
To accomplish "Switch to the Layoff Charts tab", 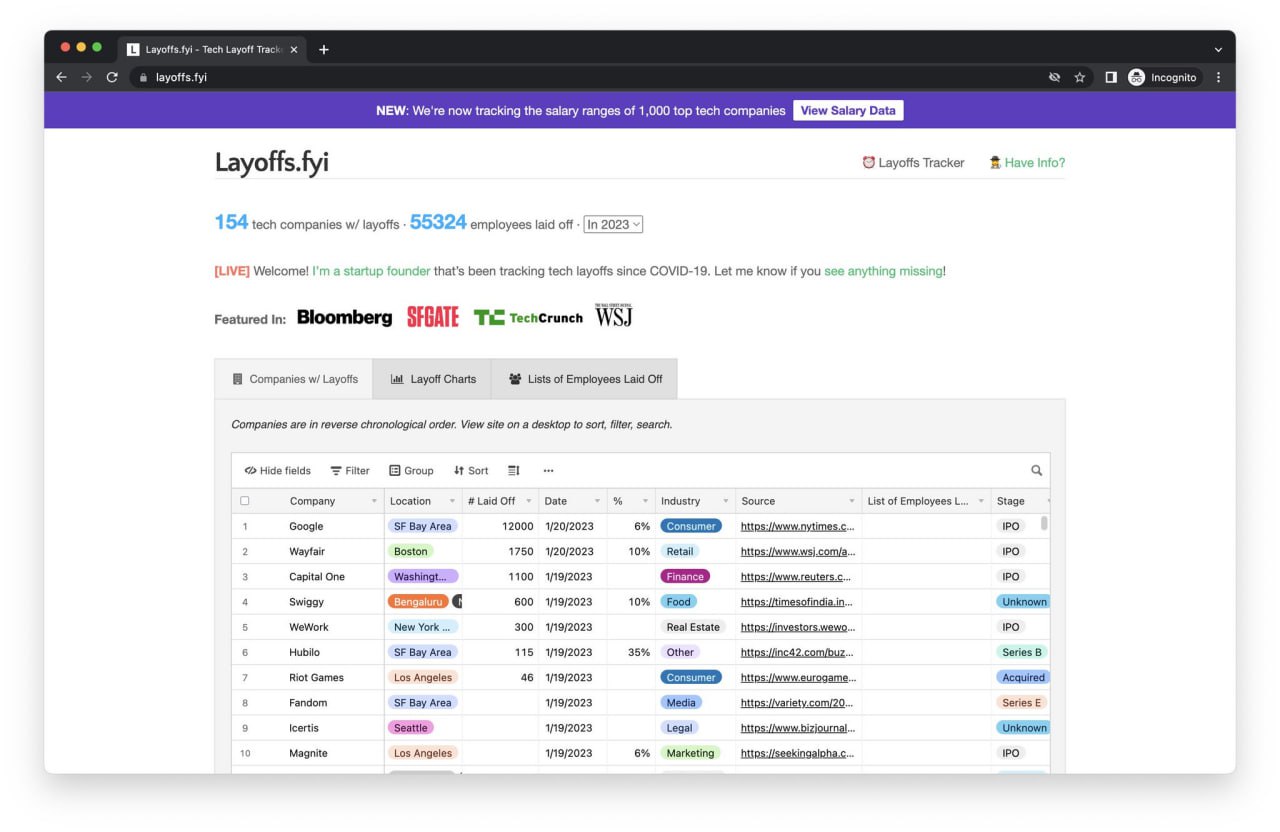I will point(432,379).
